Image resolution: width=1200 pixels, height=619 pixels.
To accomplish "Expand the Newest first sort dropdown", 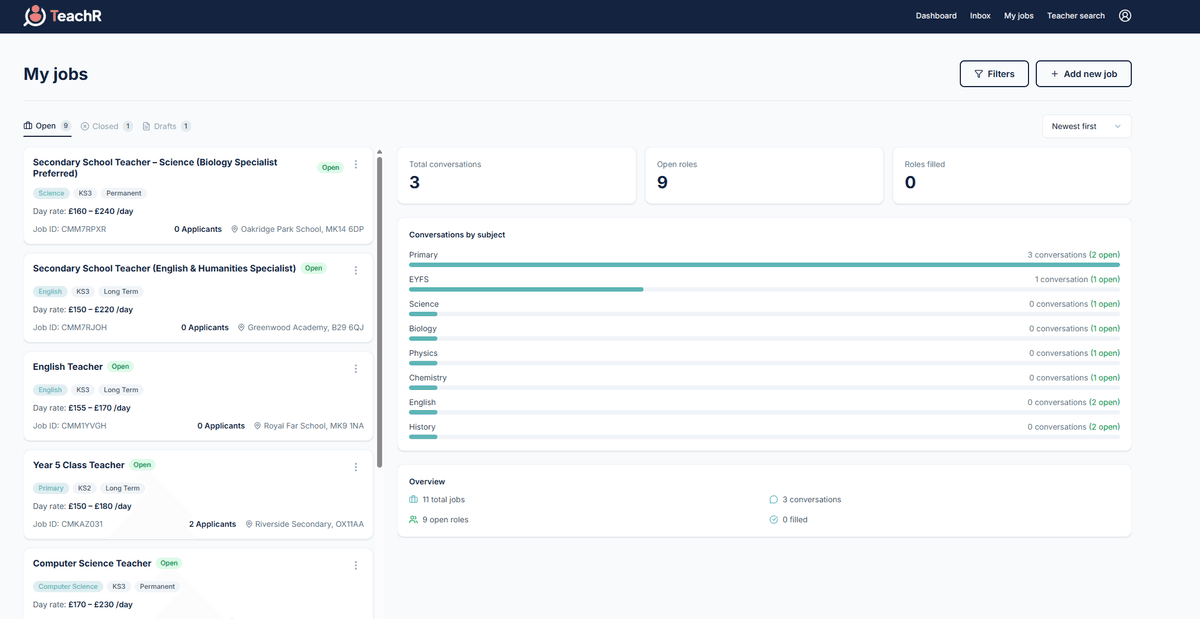I will (1086, 127).
